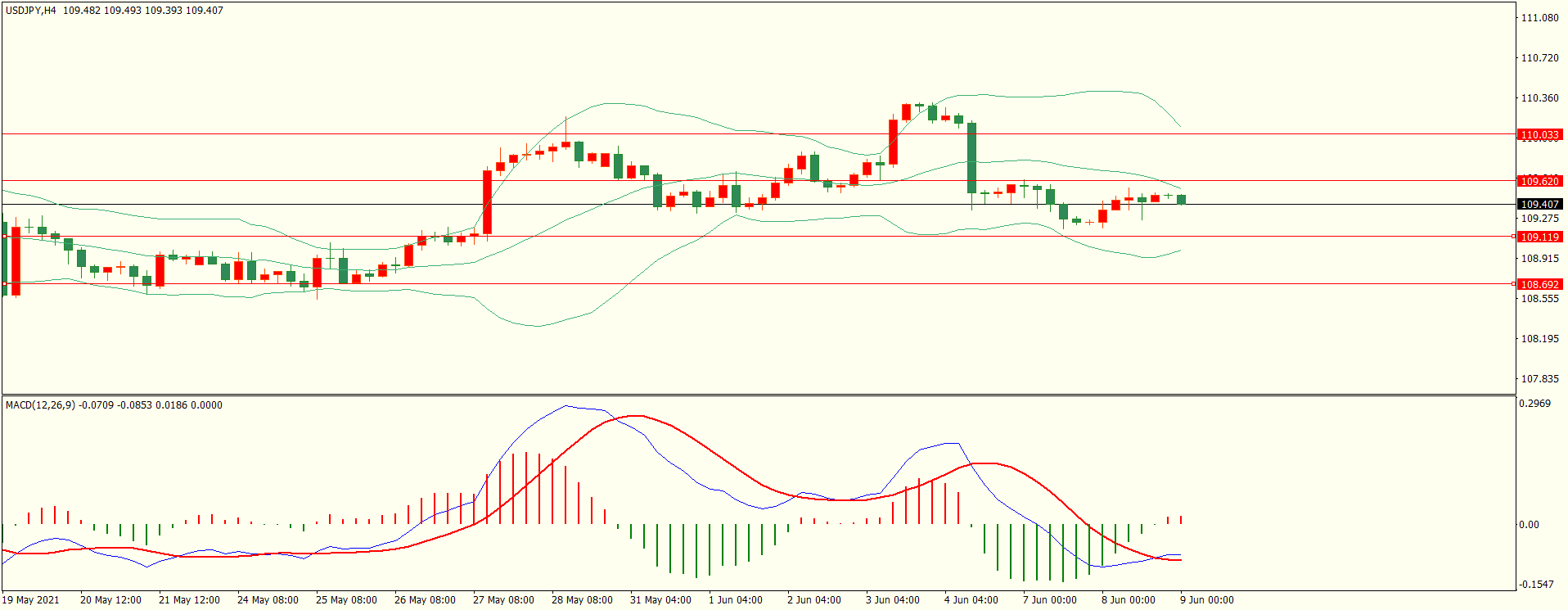Click the 4 Jun 04:00 time label
Image resolution: width=1568 pixels, height=610 pixels.
[971, 600]
